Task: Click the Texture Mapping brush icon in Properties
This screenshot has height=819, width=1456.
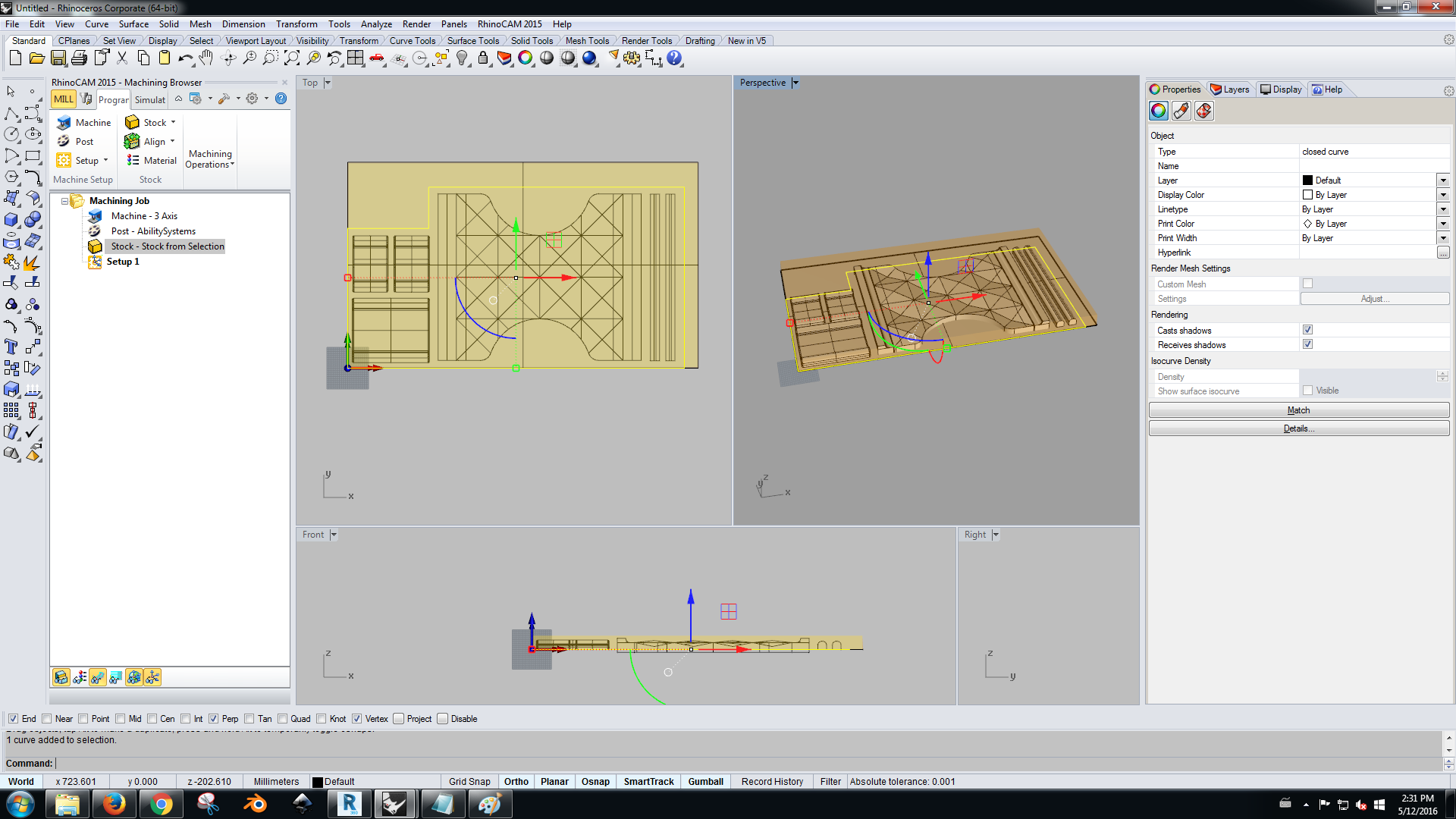Action: pos(1181,111)
